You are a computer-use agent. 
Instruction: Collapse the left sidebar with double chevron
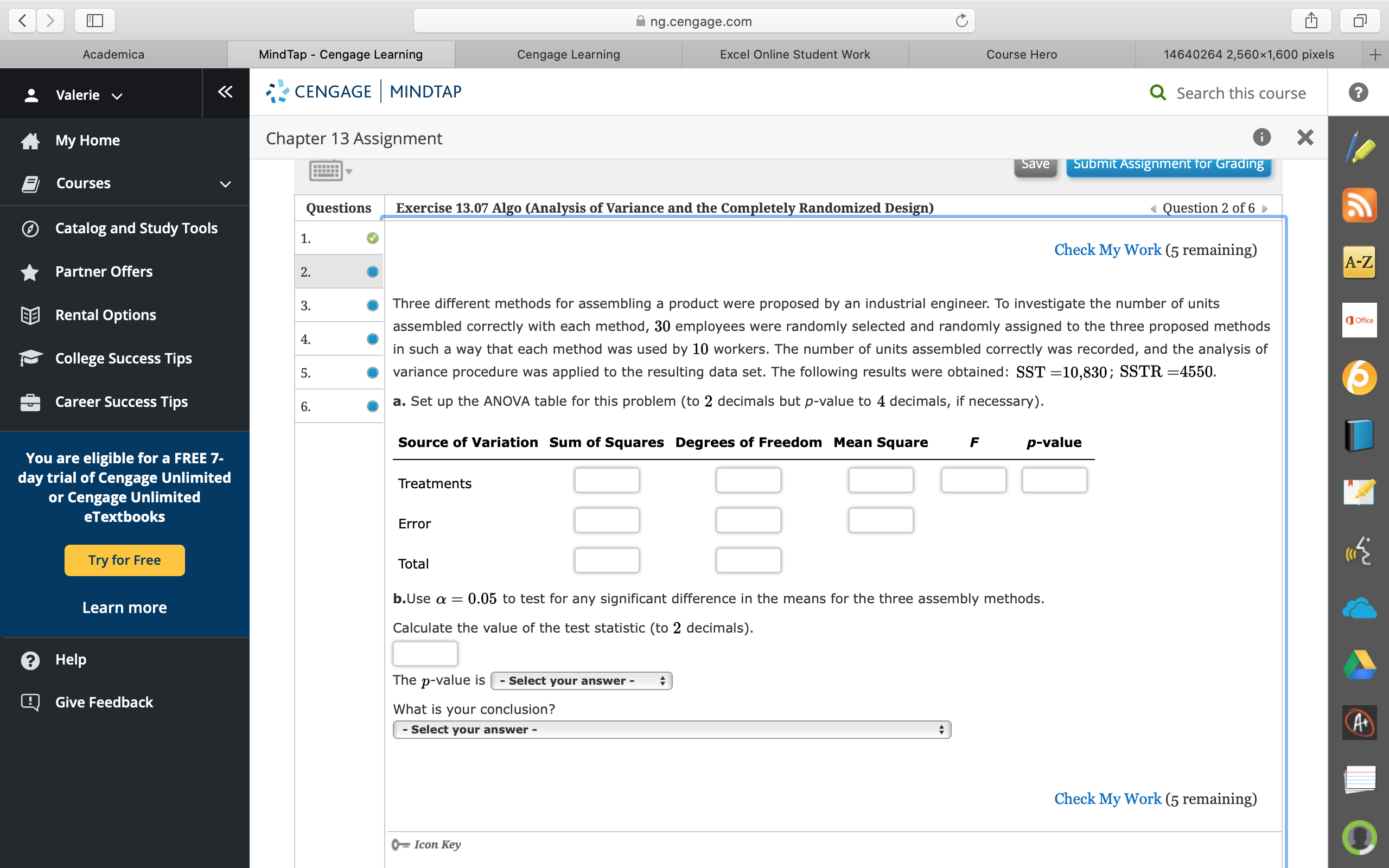tap(225, 92)
